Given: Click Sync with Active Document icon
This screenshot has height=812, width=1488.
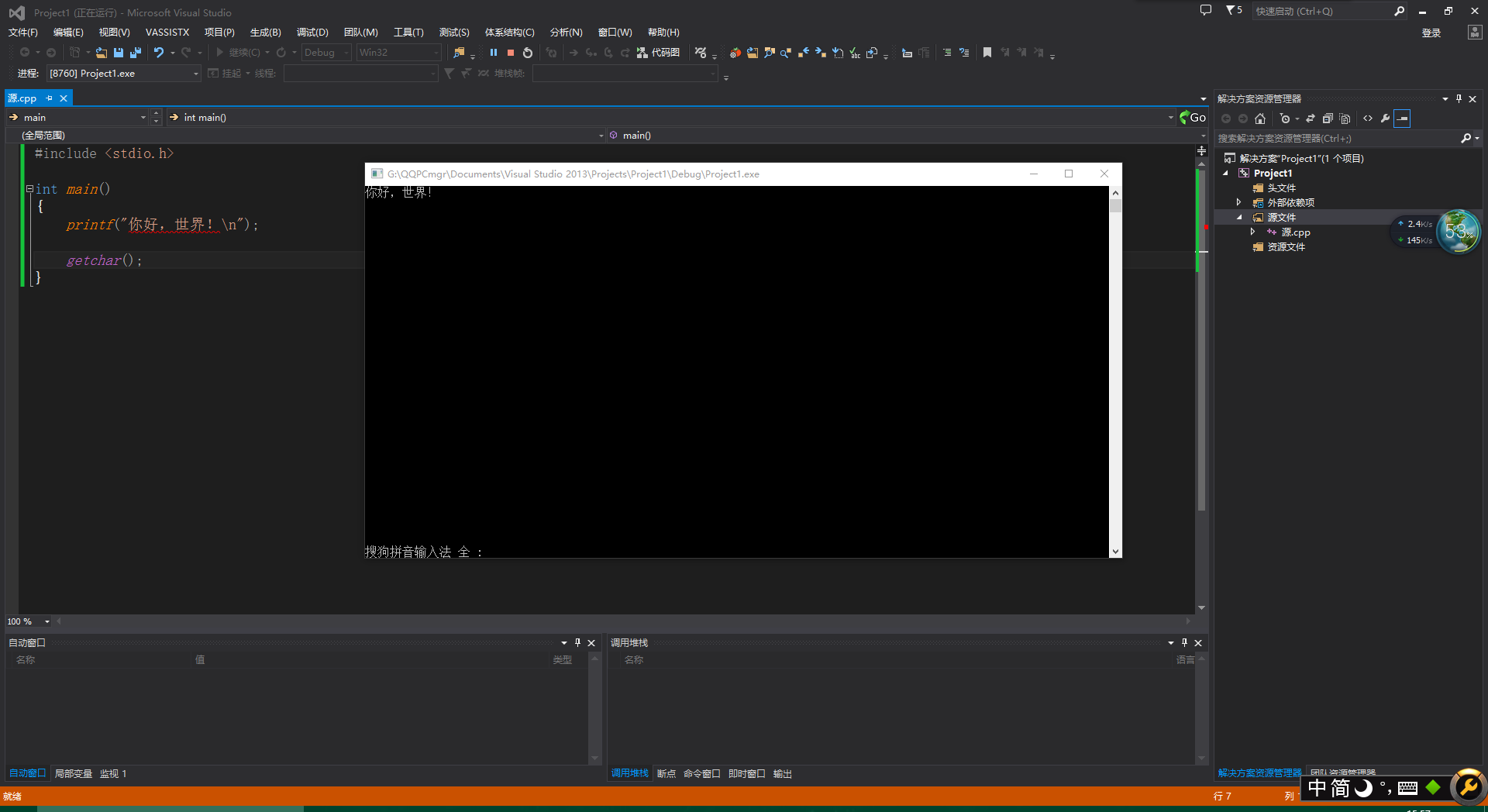Looking at the screenshot, I should click(1311, 119).
